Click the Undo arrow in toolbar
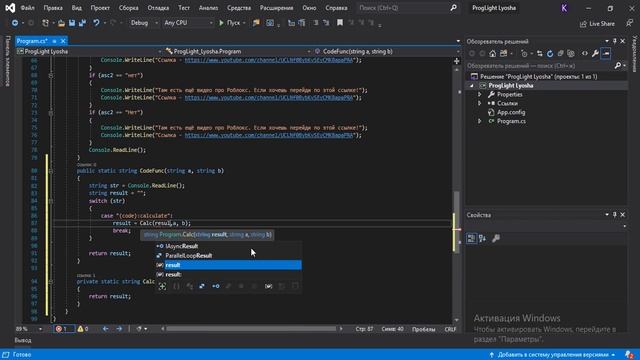Image resolution: width=640 pixels, height=360 pixels. click(x=96, y=23)
